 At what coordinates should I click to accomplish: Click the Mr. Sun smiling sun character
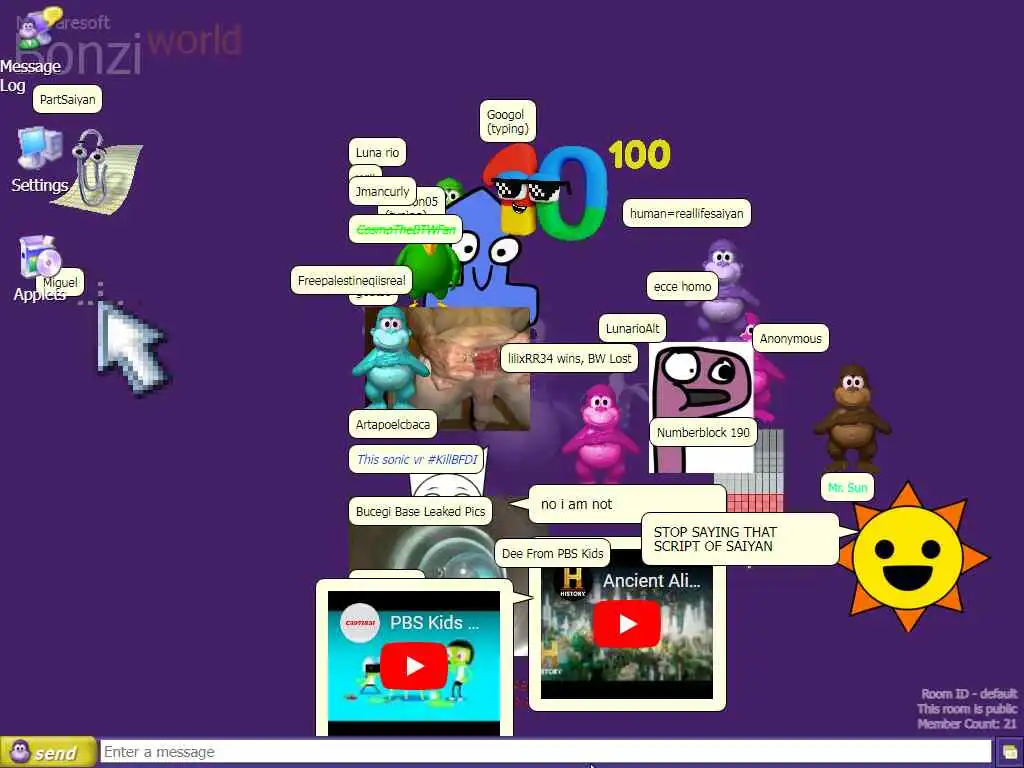tap(912, 557)
